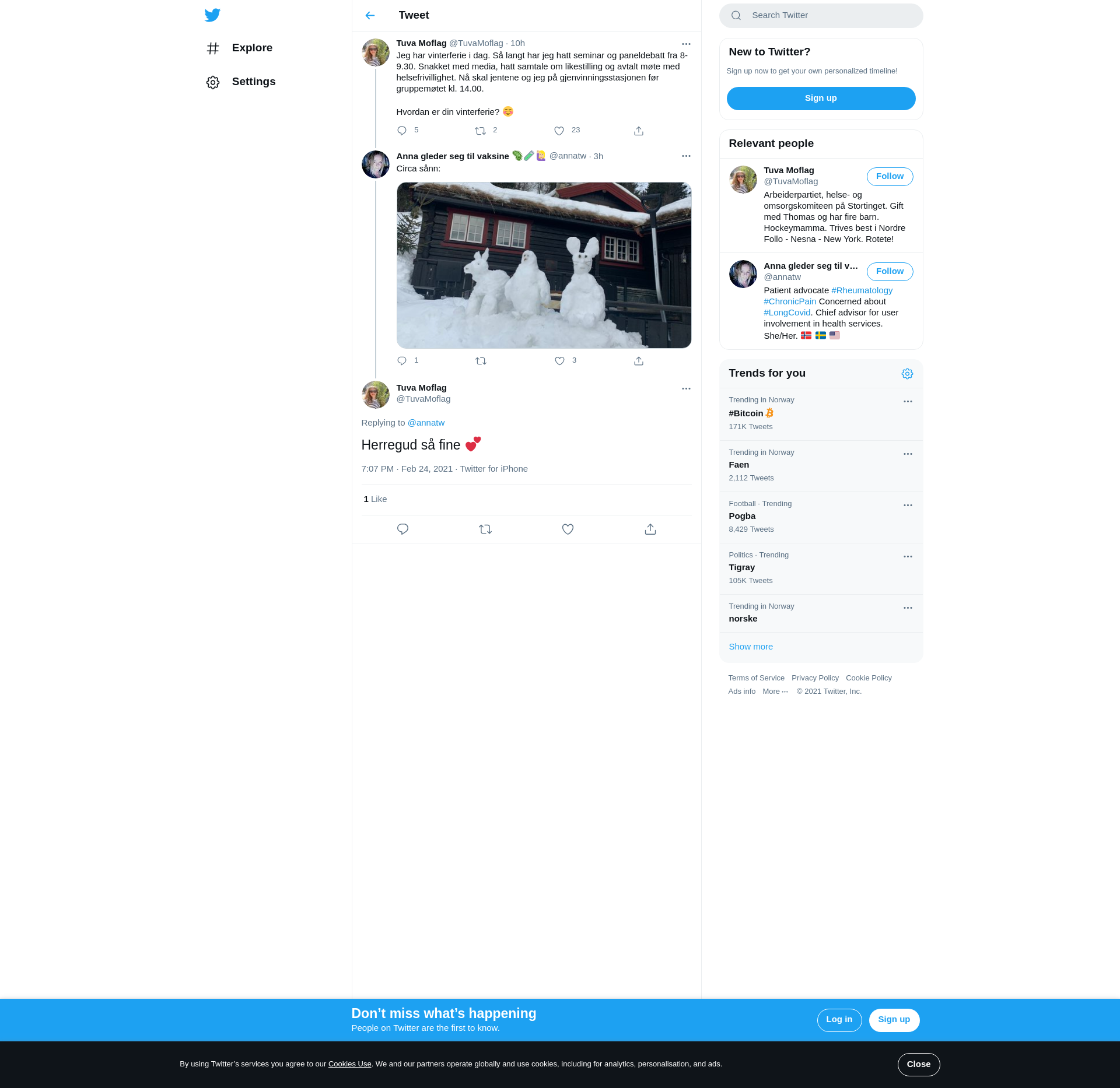Retweet Anna's 'Circa sånn' tweet
1120x1088 pixels.
[481, 361]
